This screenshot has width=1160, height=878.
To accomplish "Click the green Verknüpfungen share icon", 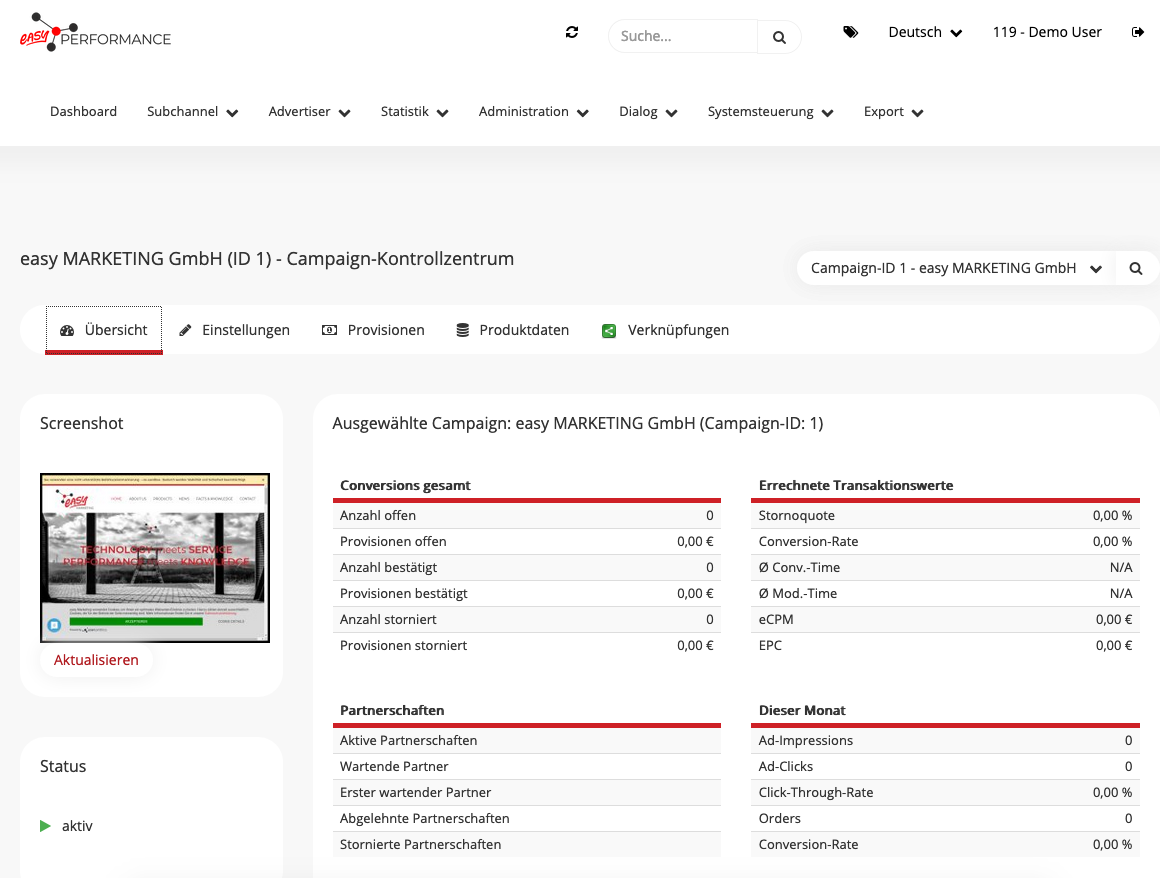I will pyautogui.click(x=608, y=331).
